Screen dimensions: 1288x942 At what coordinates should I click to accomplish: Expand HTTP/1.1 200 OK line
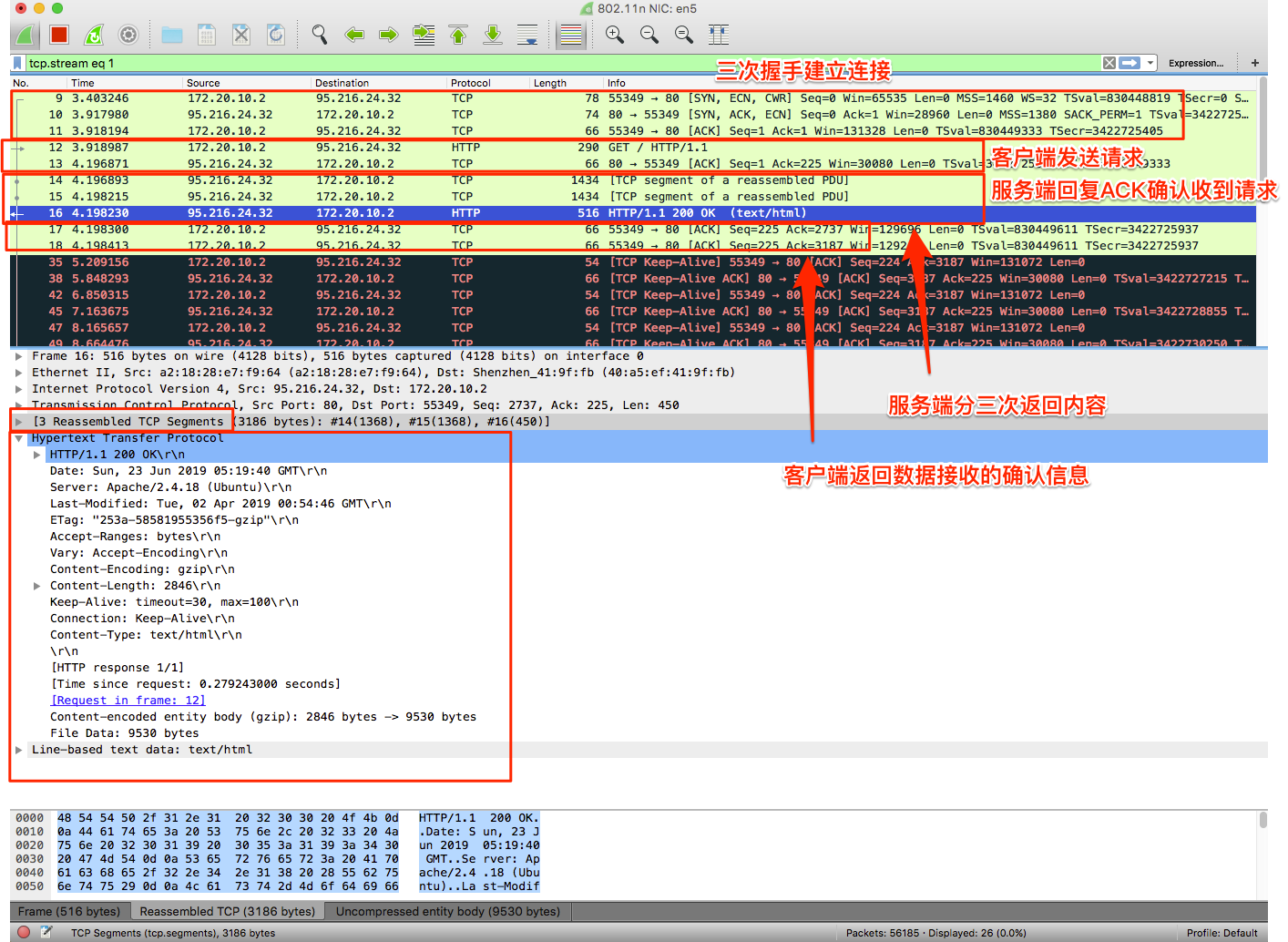click(x=37, y=455)
